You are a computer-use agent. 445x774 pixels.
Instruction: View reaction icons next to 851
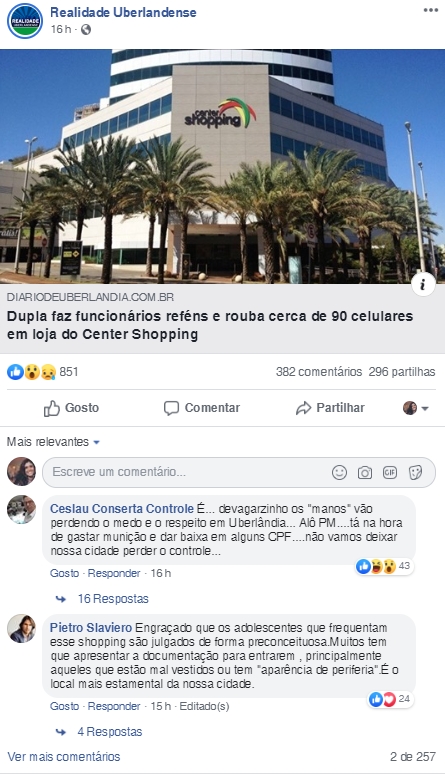(31, 372)
